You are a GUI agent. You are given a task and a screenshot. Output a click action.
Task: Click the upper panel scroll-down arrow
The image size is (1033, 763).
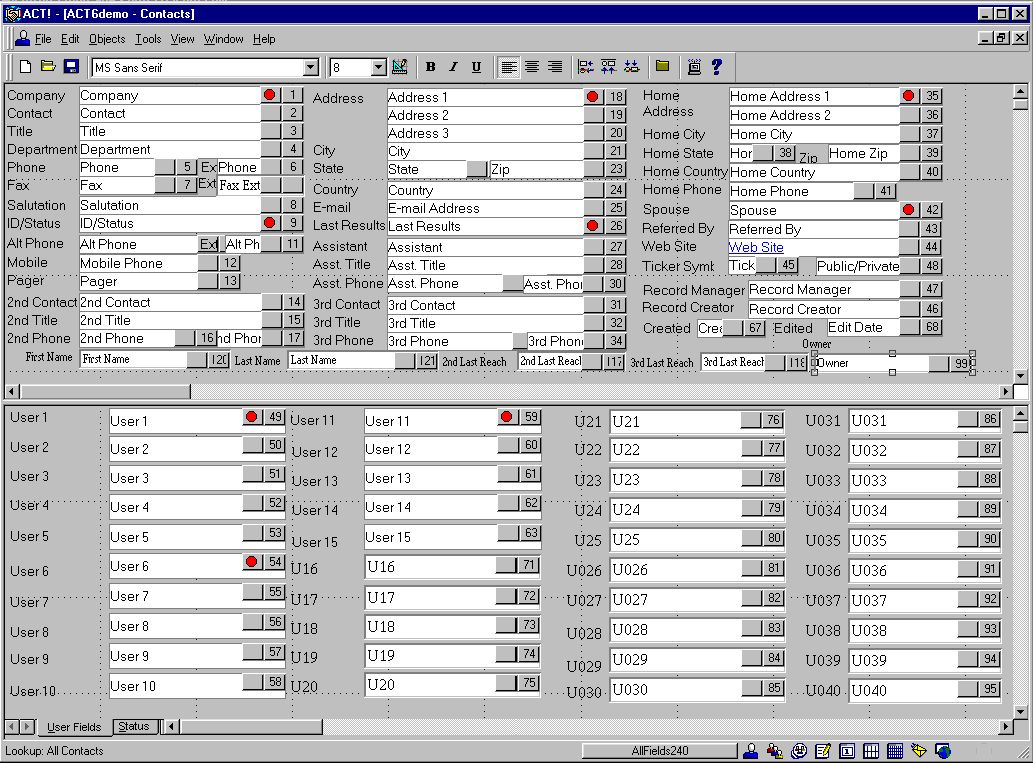[x=1020, y=376]
